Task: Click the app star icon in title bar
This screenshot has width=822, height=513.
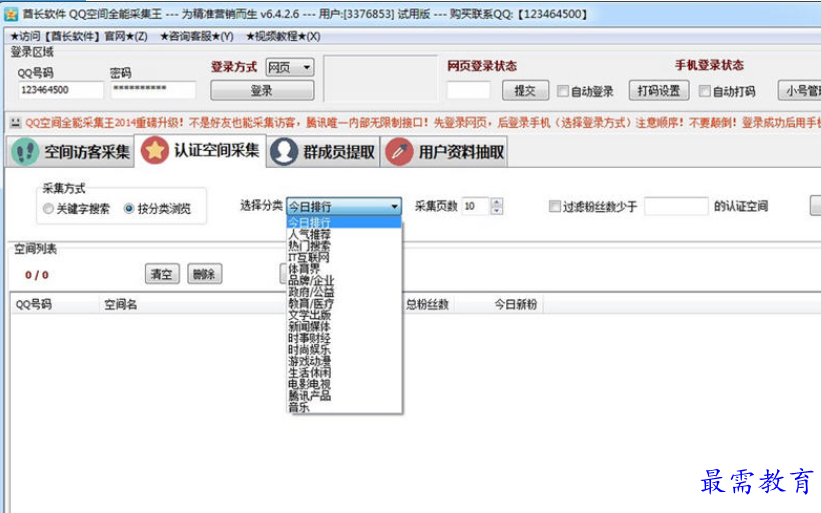Action: [x=10, y=14]
